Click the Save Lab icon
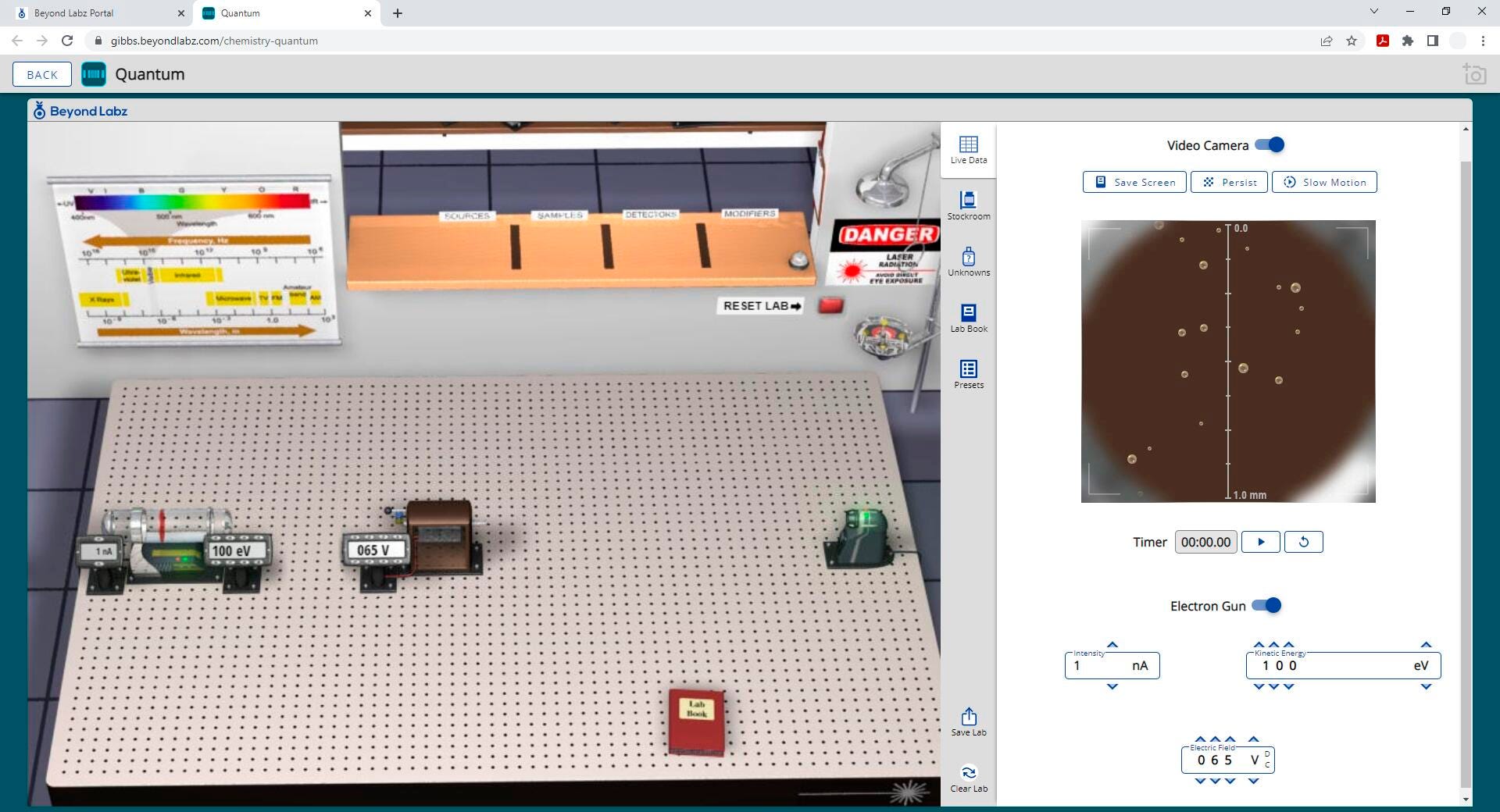 (968, 721)
